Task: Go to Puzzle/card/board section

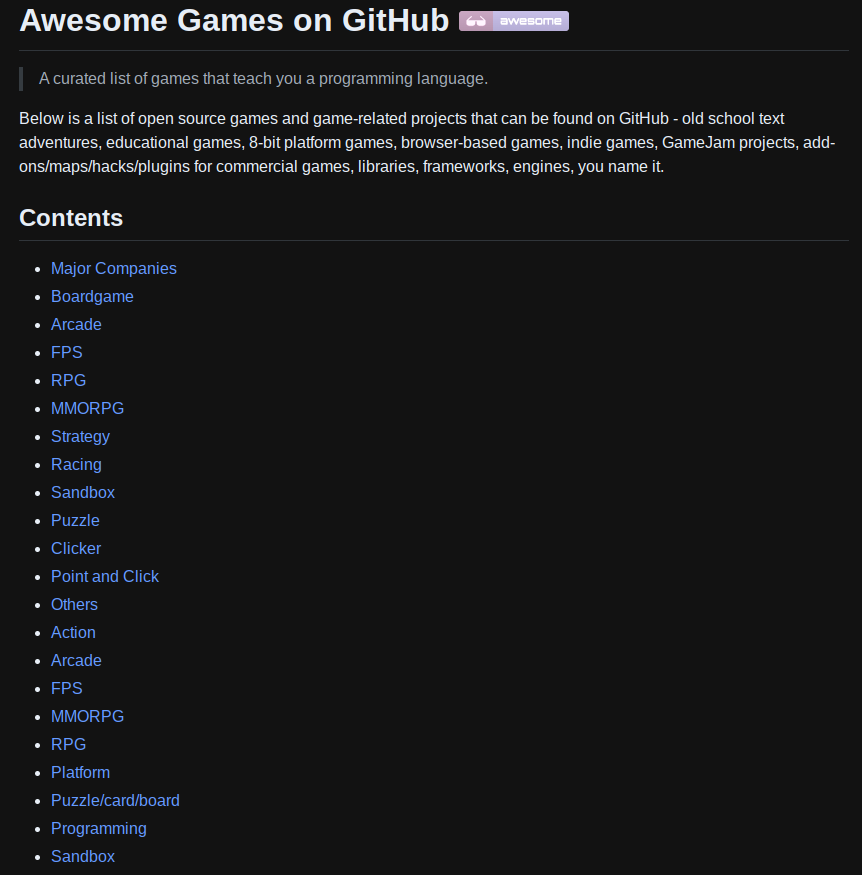Action: pyautogui.click(x=115, y=800)
